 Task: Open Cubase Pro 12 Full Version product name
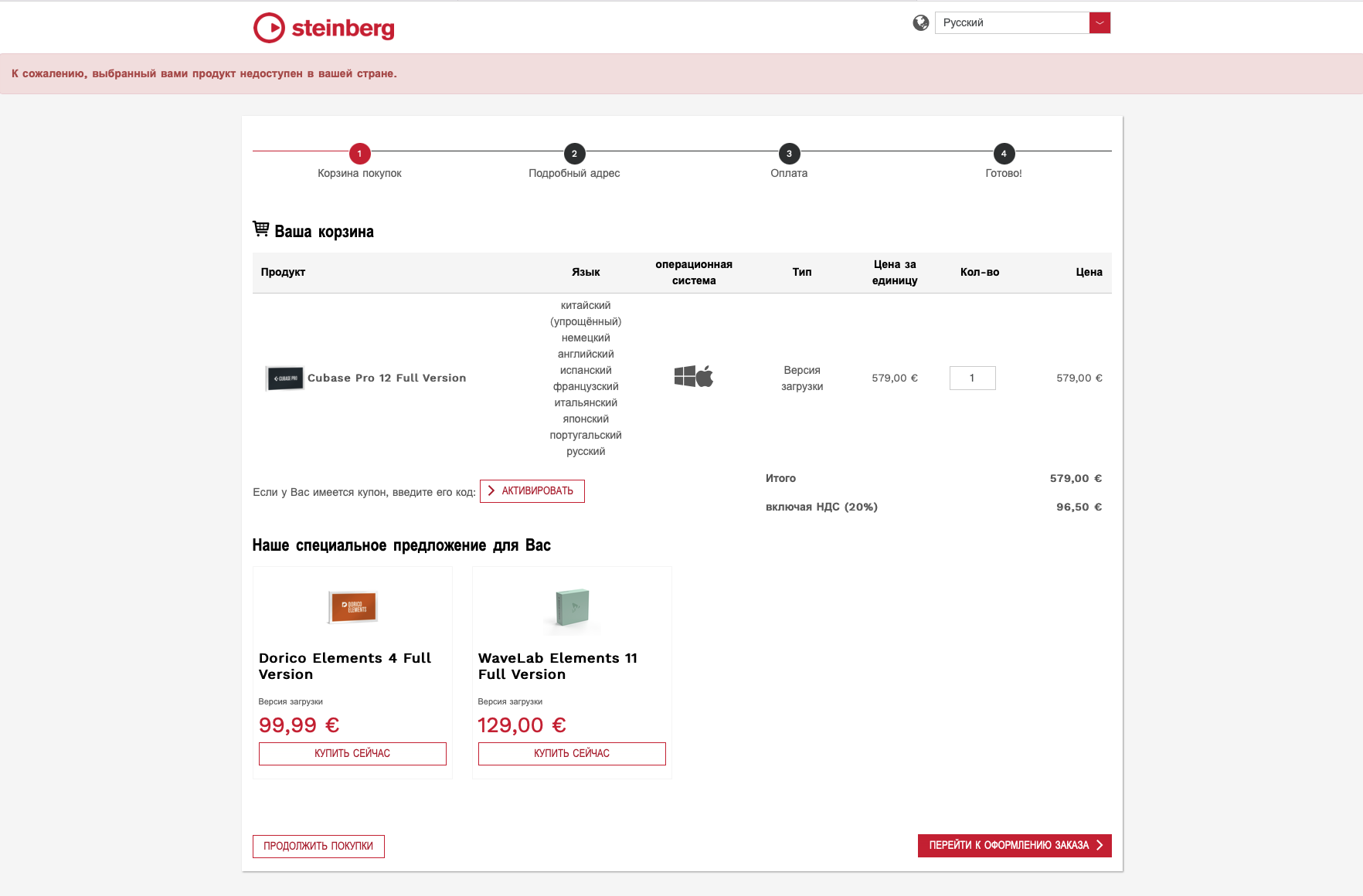click(x=387, y=378)
